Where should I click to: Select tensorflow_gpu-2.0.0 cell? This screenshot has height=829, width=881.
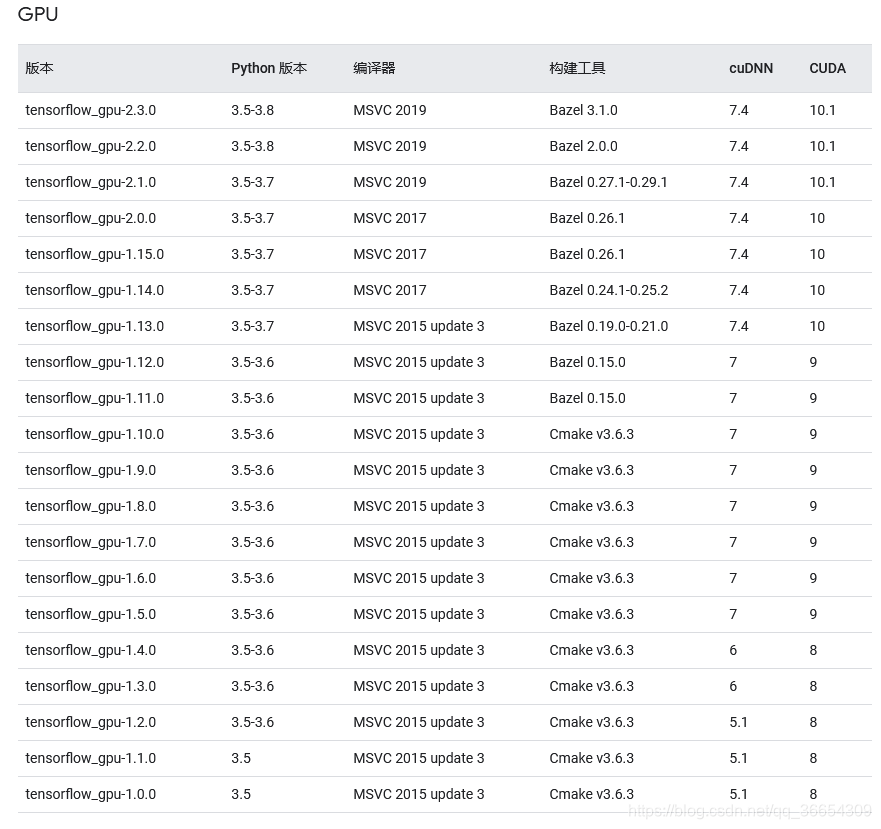(90, 219)
